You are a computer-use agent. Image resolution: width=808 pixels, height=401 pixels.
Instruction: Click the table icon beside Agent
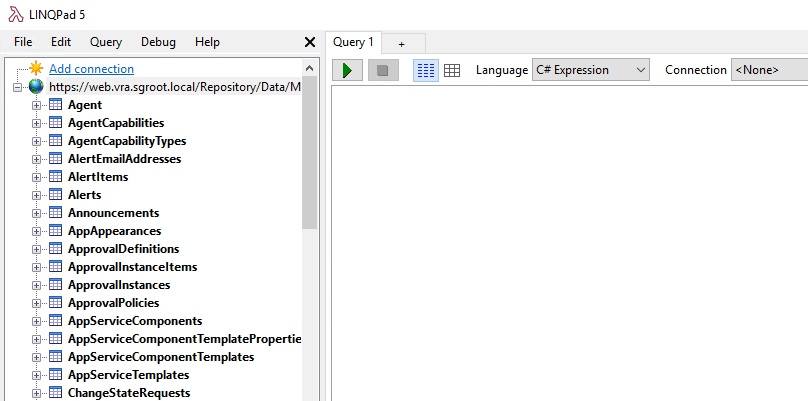(x=55, y=105)
